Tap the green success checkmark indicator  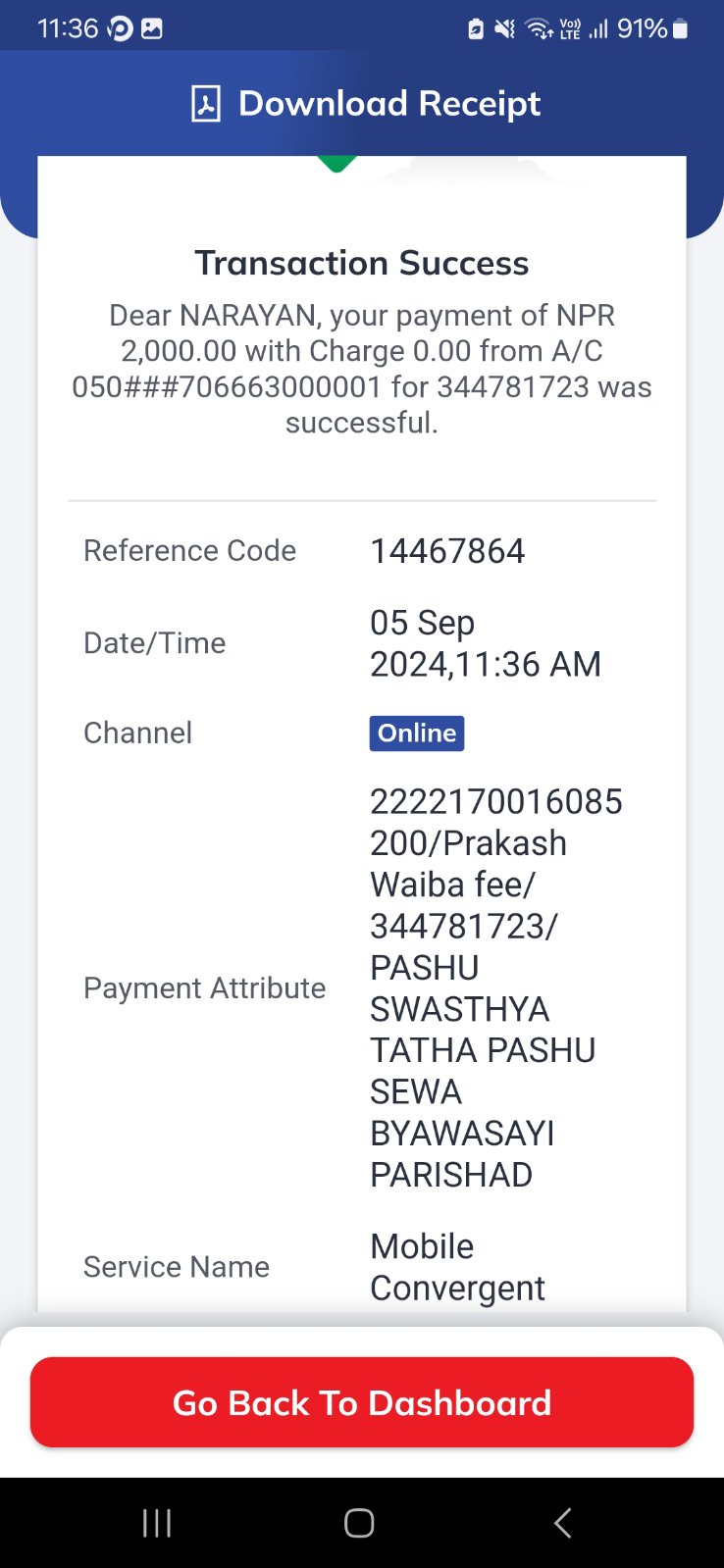point(336,164)
